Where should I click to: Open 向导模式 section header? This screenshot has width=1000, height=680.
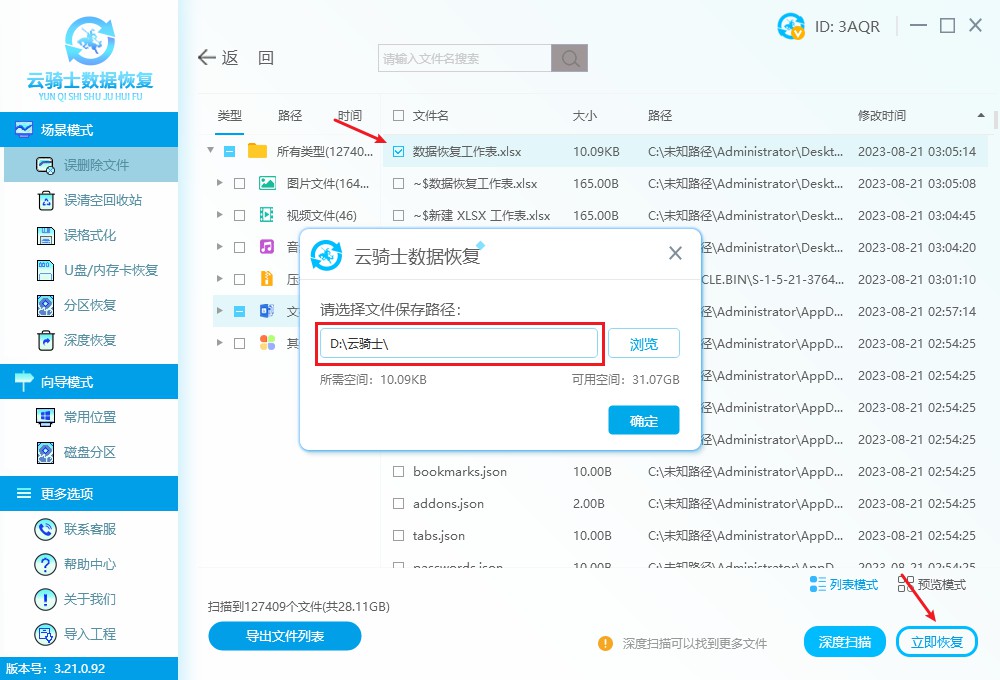pos(89,381)
